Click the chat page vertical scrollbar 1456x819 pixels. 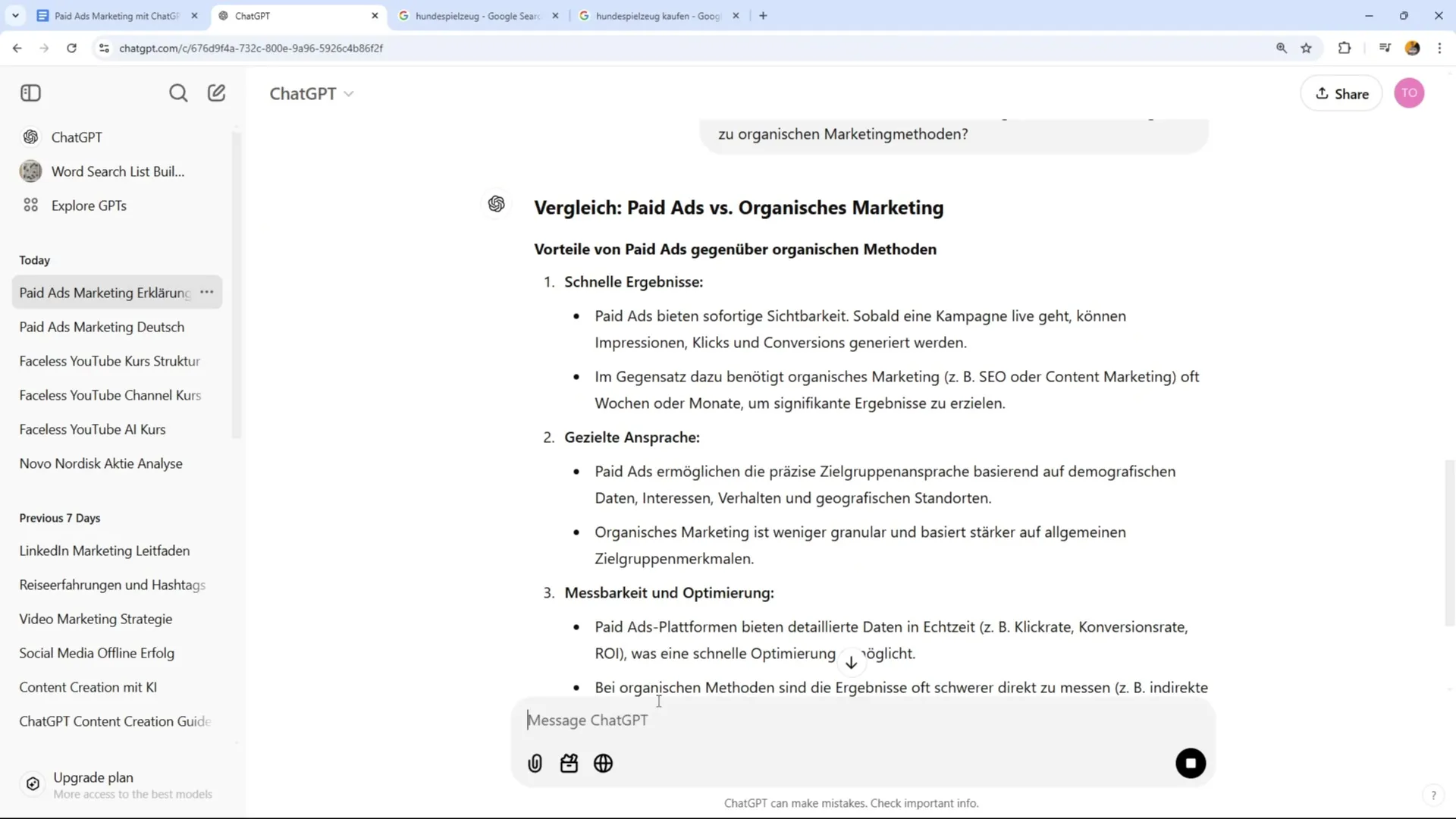(x=1450, y=543)
